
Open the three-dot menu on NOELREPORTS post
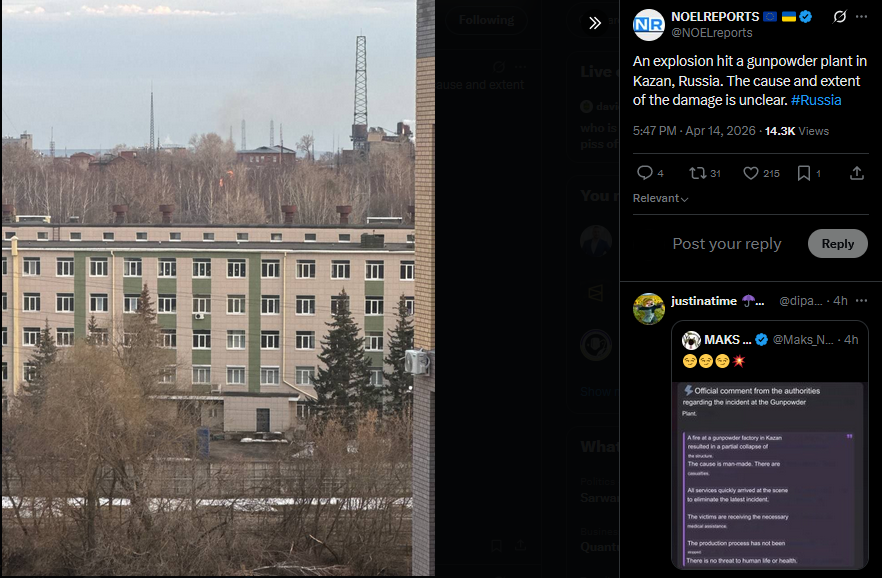tap(861, 17)
